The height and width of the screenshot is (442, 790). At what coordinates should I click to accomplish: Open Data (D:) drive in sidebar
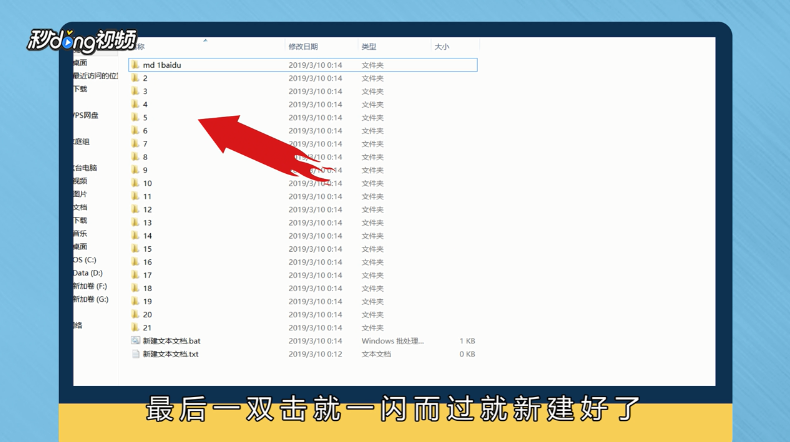88,273
